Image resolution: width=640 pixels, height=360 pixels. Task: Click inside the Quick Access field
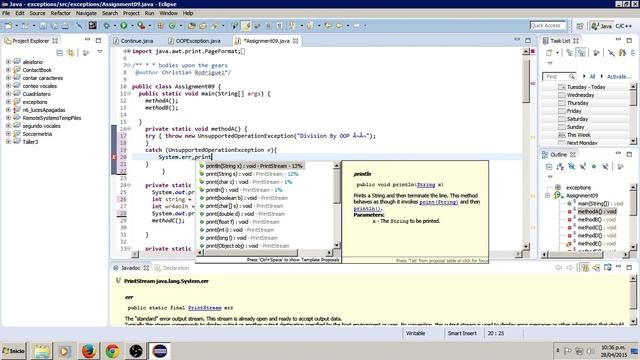[x=547, y=25]
